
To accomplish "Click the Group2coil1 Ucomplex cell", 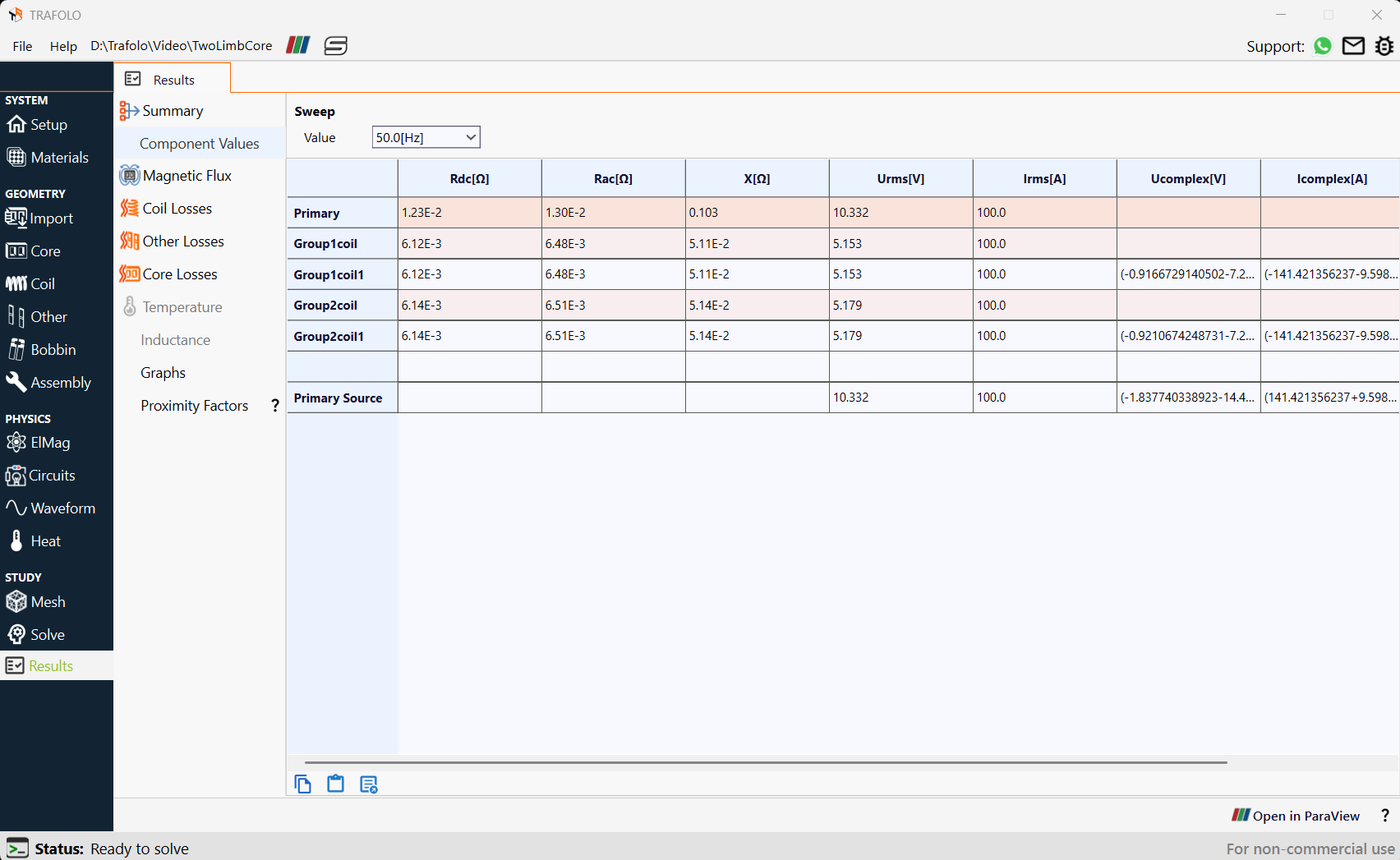I will (x=1189, y=336).
